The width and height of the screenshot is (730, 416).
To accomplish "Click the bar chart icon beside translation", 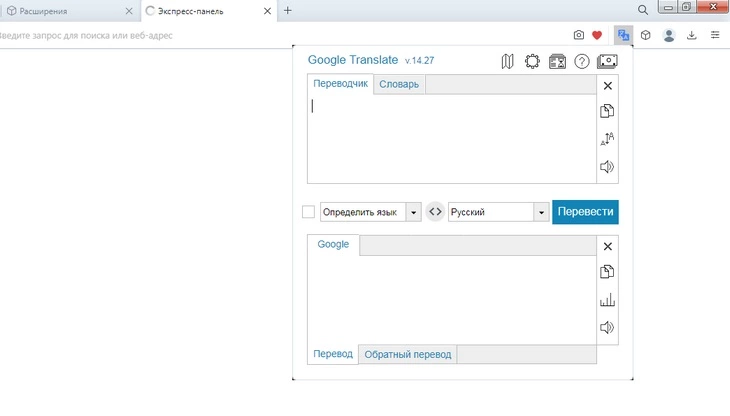I will [607, 300].
